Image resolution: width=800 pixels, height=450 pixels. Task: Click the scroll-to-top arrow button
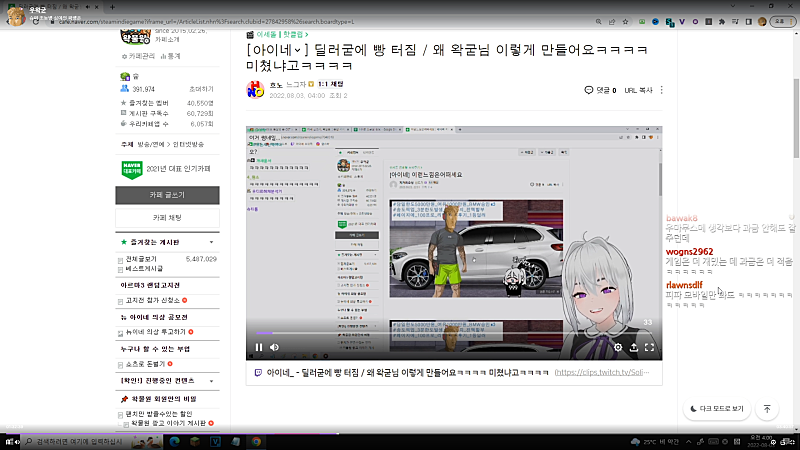(767, 409)
